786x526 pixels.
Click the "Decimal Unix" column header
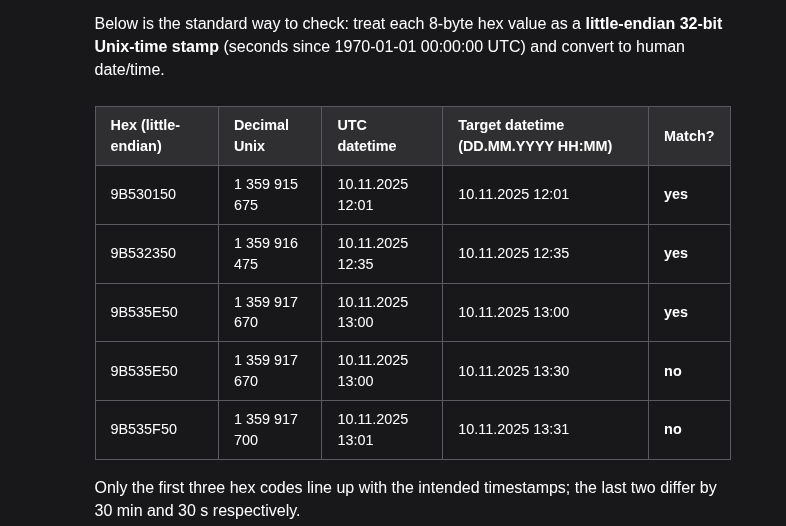(261, 135)
